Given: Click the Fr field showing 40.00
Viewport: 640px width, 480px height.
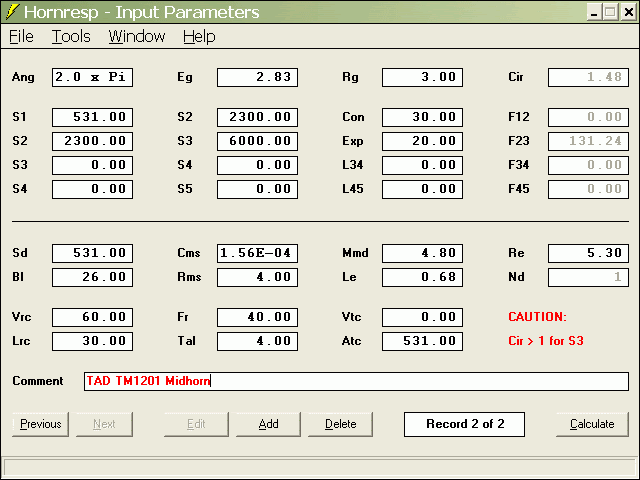Looking at the screenshot, I should pyautogui.click(x=257, y=317).
